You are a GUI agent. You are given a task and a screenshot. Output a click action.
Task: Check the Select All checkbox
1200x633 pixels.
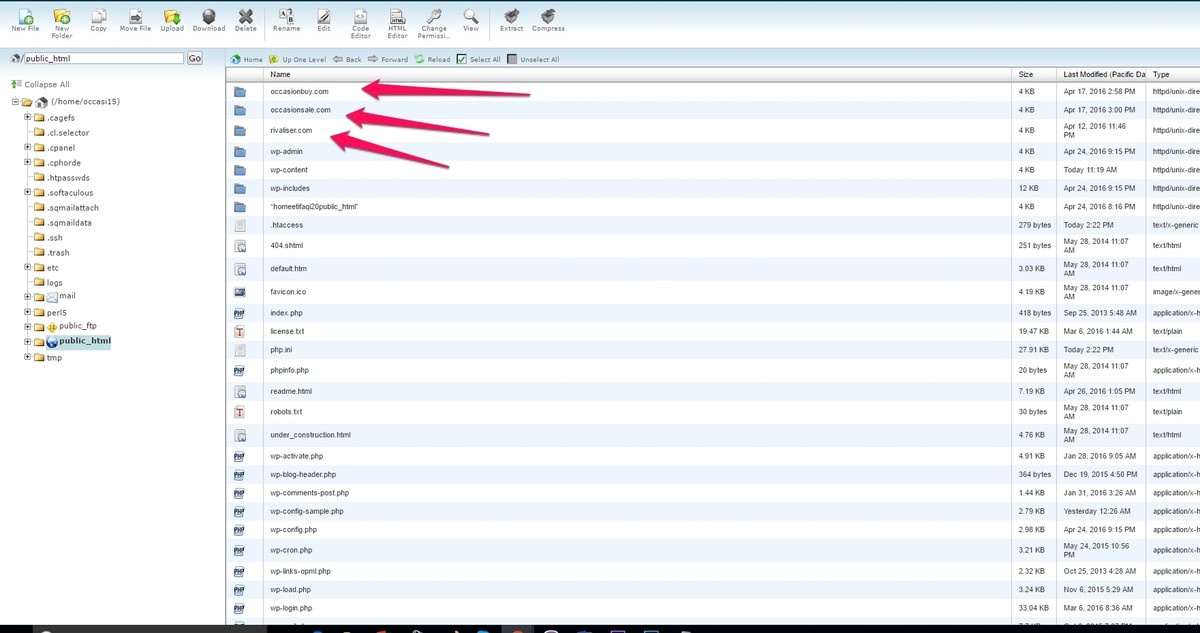(461, 59)
